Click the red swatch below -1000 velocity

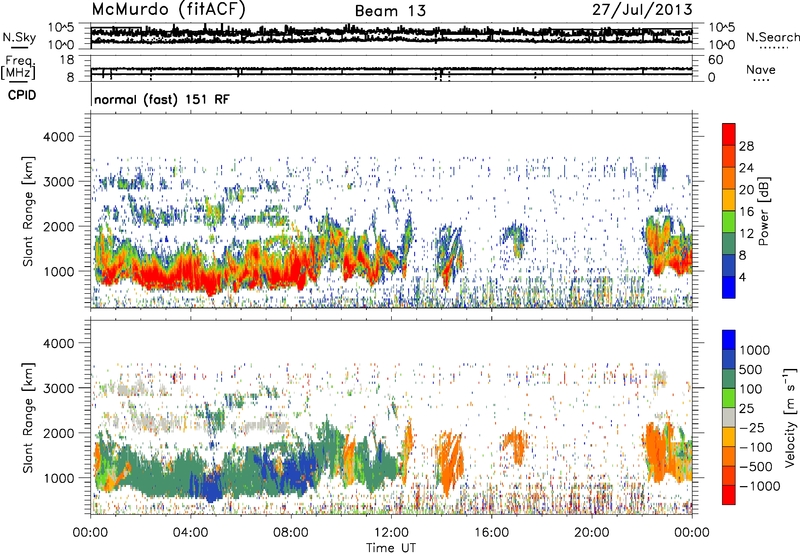point(729,495)
